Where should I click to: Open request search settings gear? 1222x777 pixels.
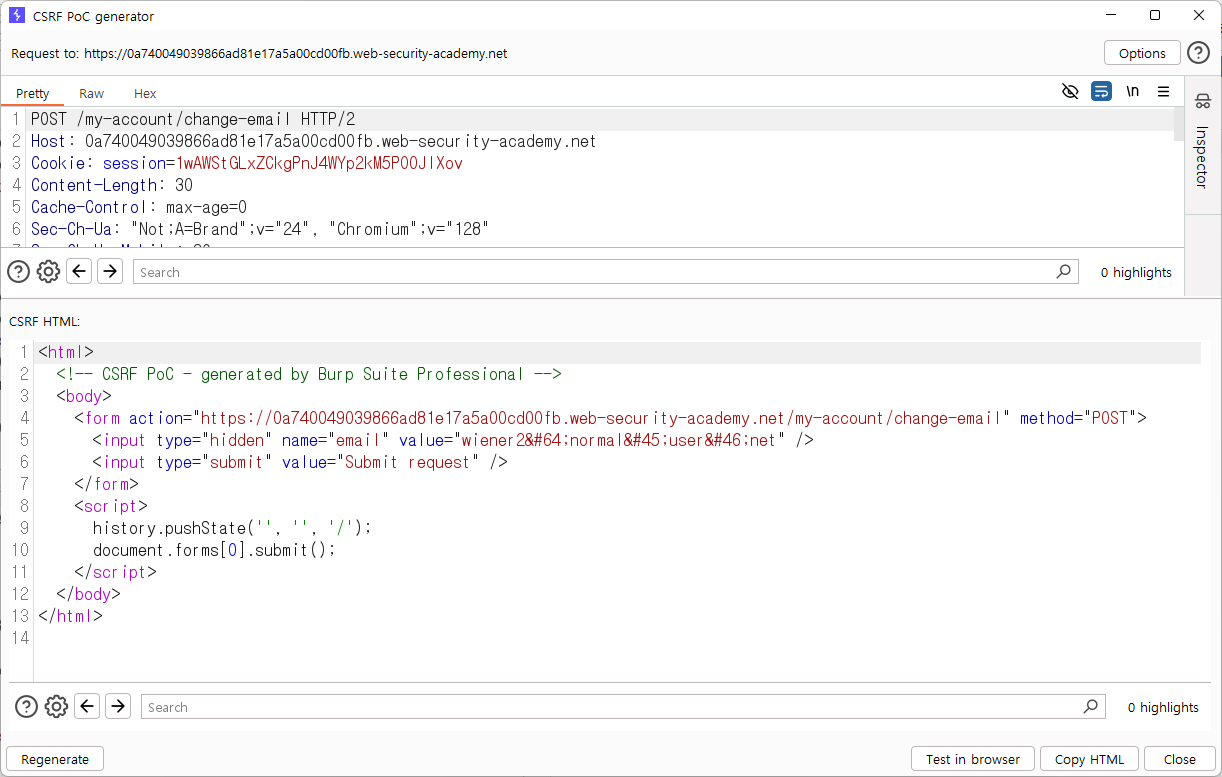pos(48,271)
